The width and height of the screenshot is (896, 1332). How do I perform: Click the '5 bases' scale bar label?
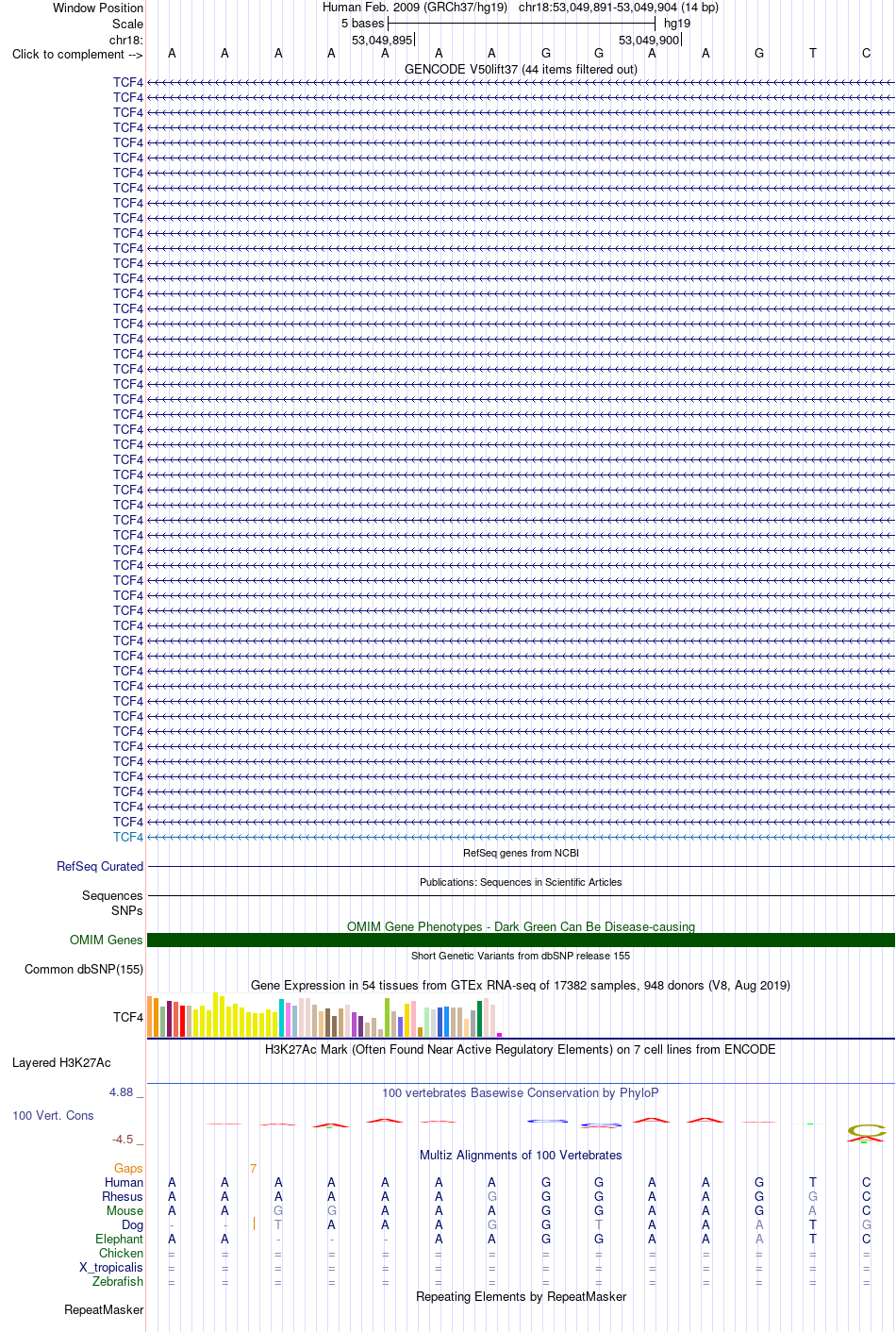pos(363,24)
